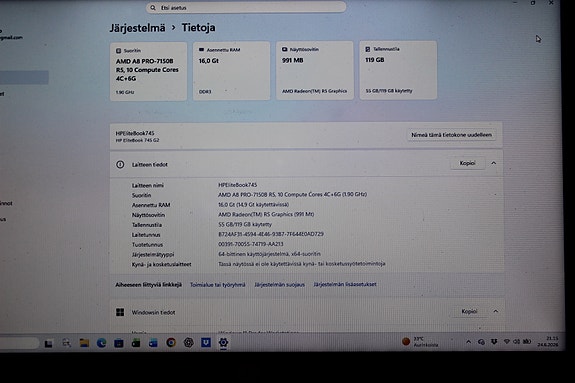Click the search icon in Etsi asetus

click(153, 8)
